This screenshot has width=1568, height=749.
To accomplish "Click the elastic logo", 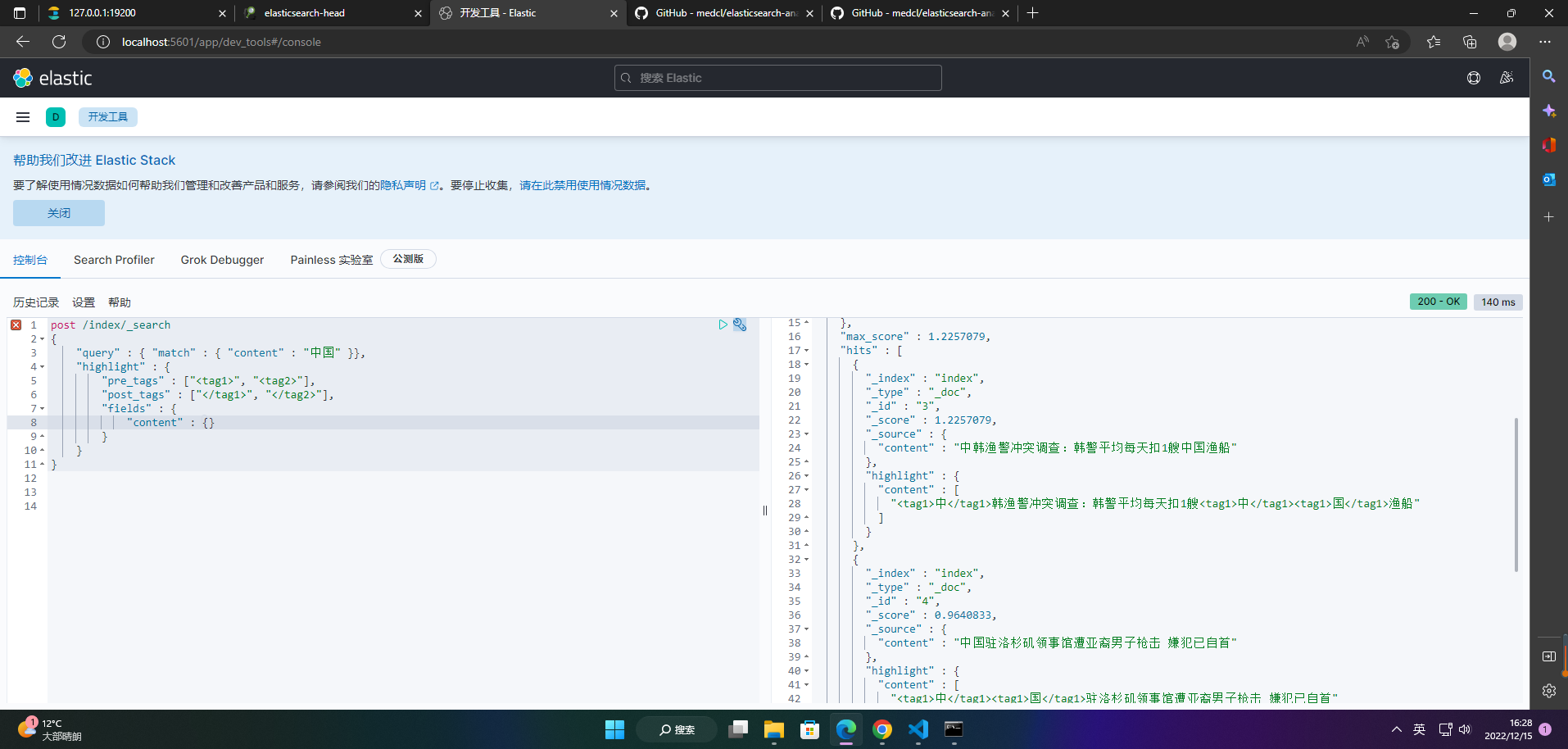I will click(x=52, y=78).
